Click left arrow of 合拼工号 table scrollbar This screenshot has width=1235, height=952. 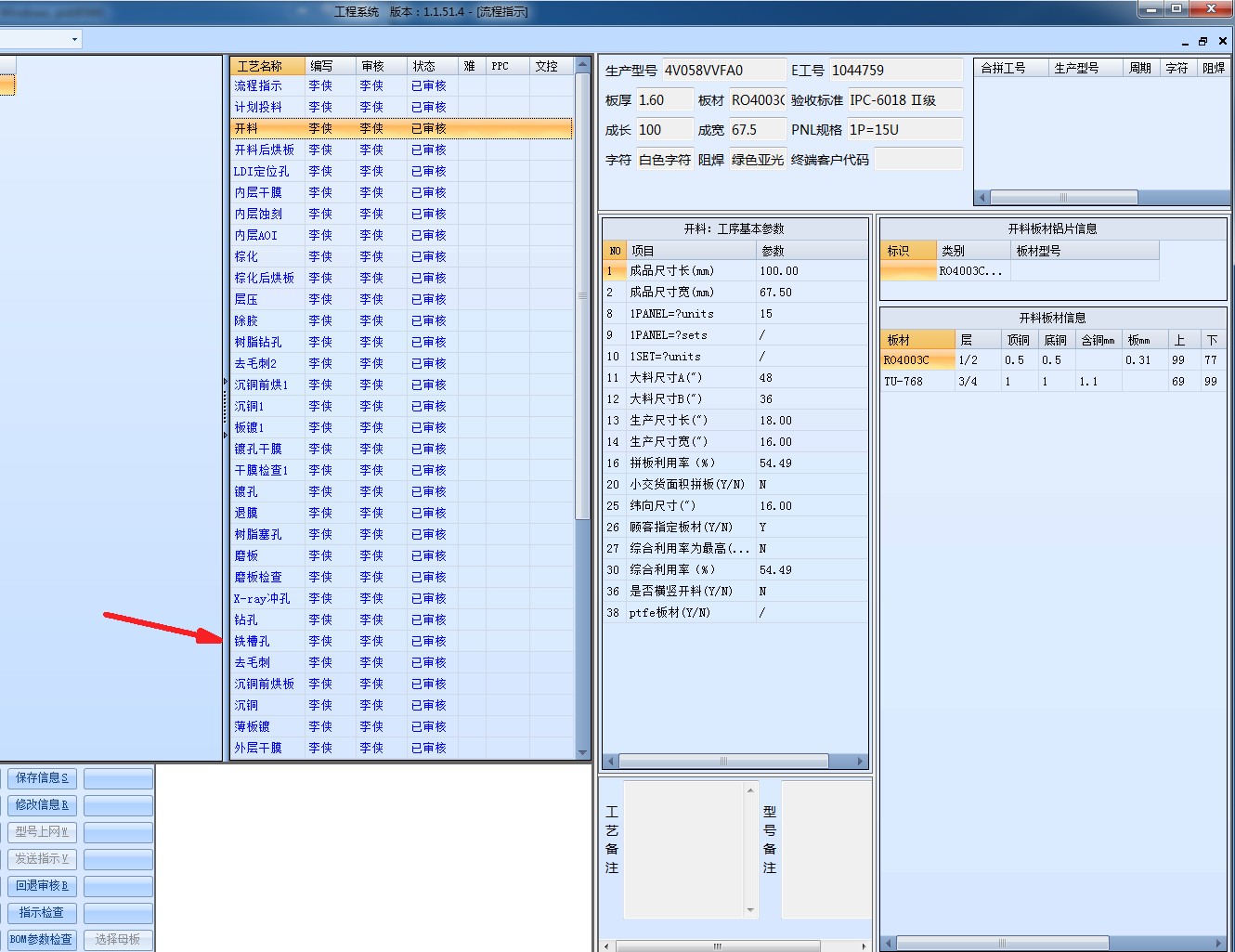(982, 197)
